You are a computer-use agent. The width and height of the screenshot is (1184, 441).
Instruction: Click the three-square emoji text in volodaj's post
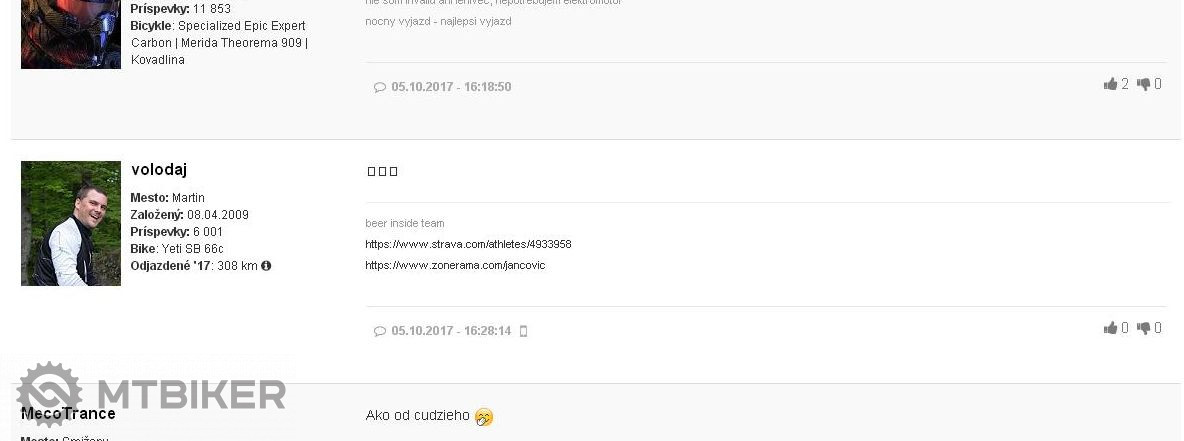[382, 171]
